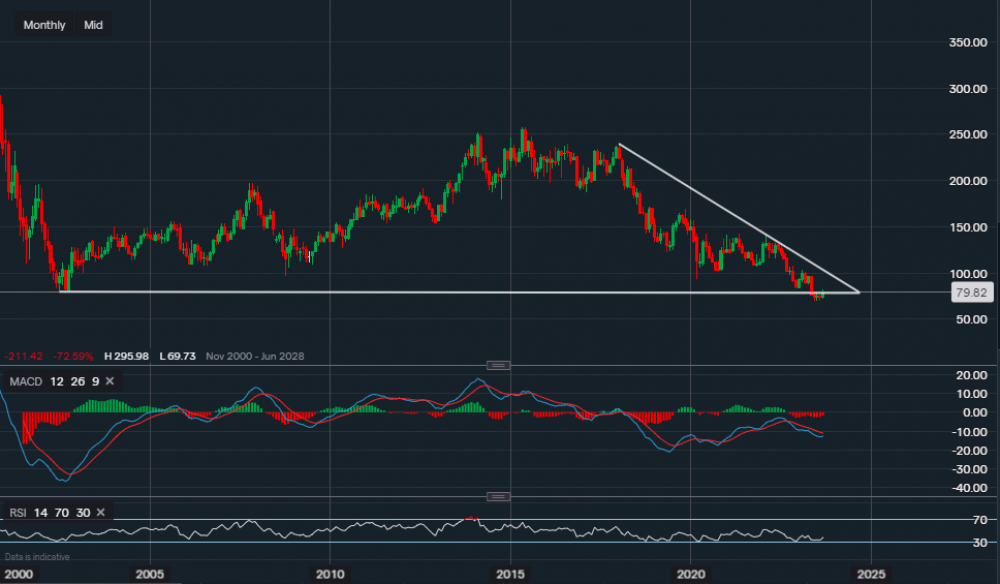The width and height of the screenshot is (1000, 584).
Task: Click the resize handle above the MACD panel
Action: tap(498, 365)
